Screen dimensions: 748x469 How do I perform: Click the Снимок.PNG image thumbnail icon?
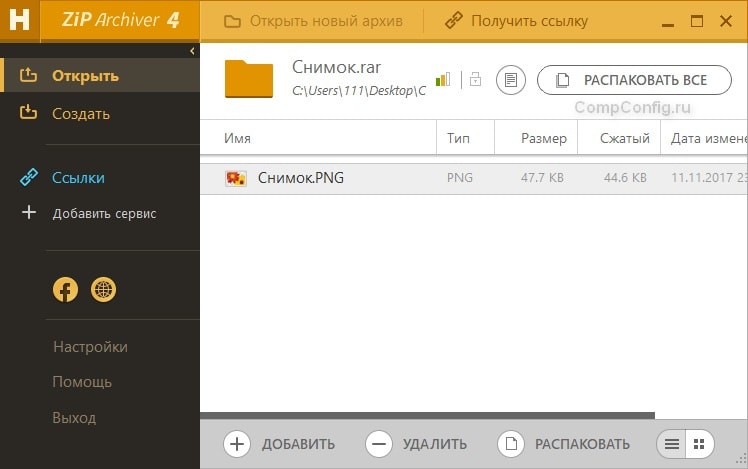[236, 178]
